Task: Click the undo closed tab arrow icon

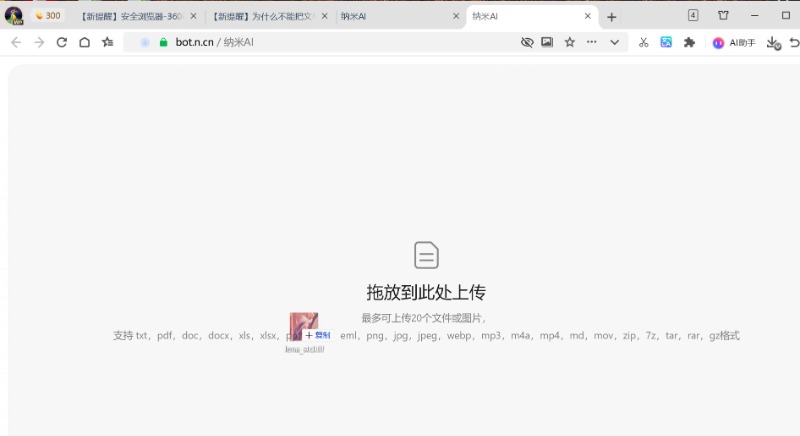Action: [794, 43]
